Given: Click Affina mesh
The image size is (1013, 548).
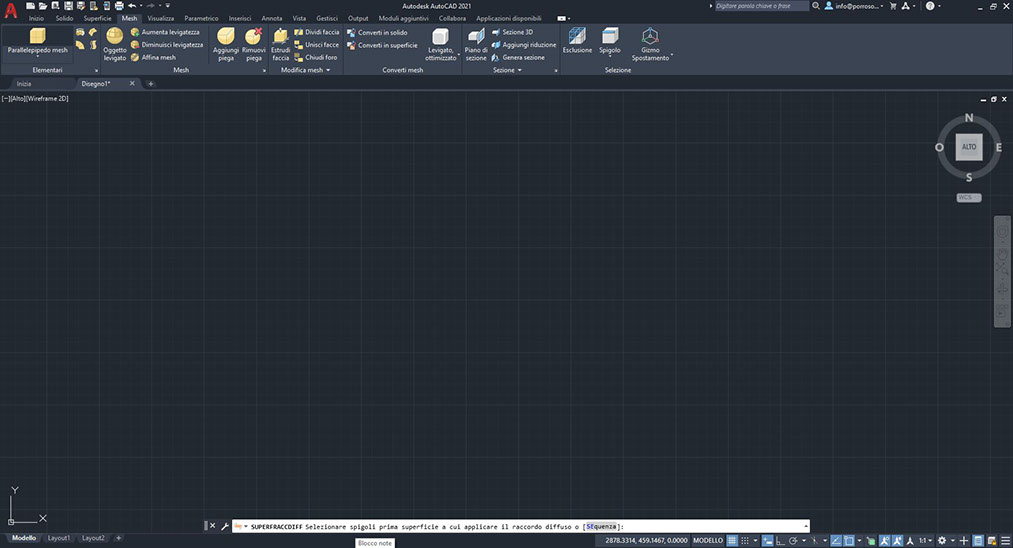Looking at the screenshot, I should [153, 58].
